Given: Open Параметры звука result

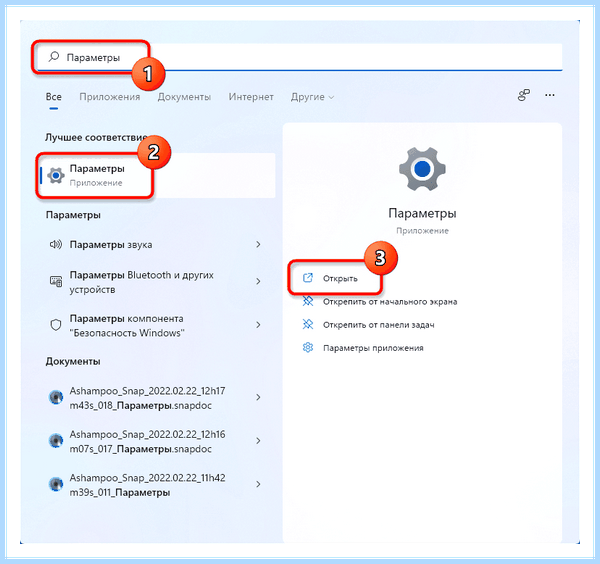Looking at the screenshot, I should pos(156,245).
